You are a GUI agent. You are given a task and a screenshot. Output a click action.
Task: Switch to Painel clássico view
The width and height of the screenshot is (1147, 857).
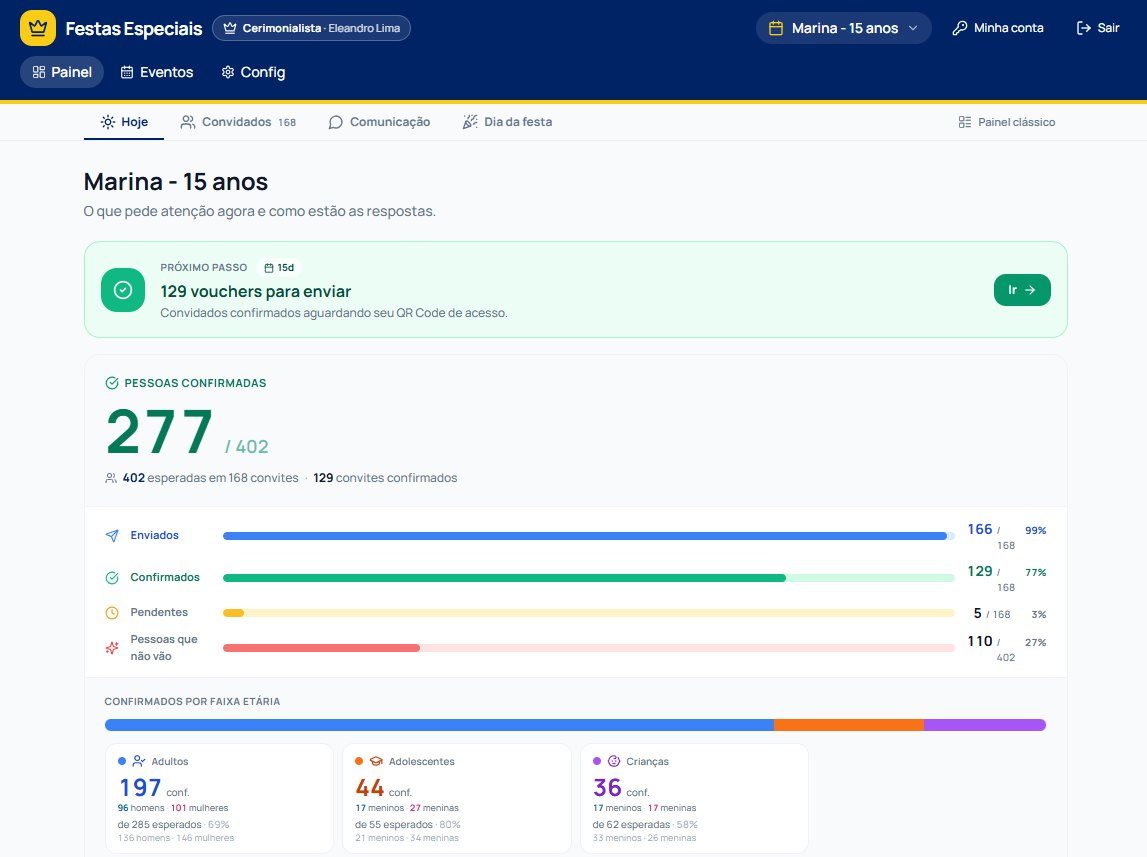click(1007, 122)
